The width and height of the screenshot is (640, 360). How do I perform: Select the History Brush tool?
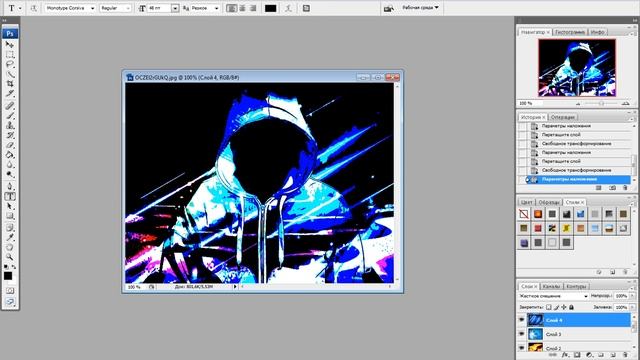[10, 135]
